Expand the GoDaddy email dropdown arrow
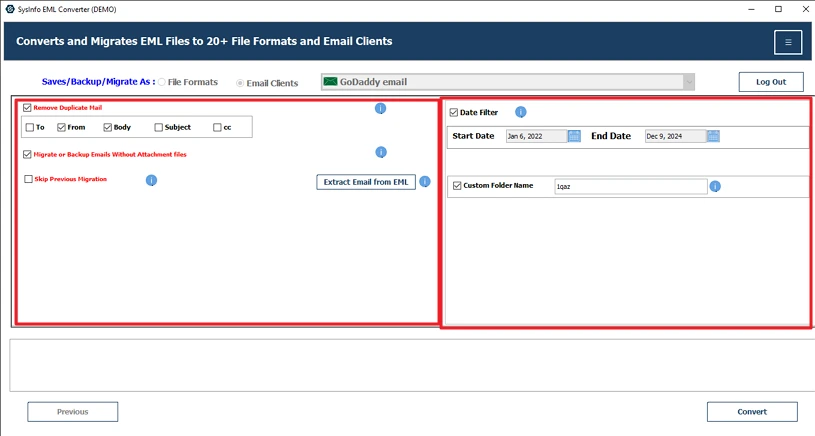Viewport: 815px width, 436px height. (x=689, y=82)
